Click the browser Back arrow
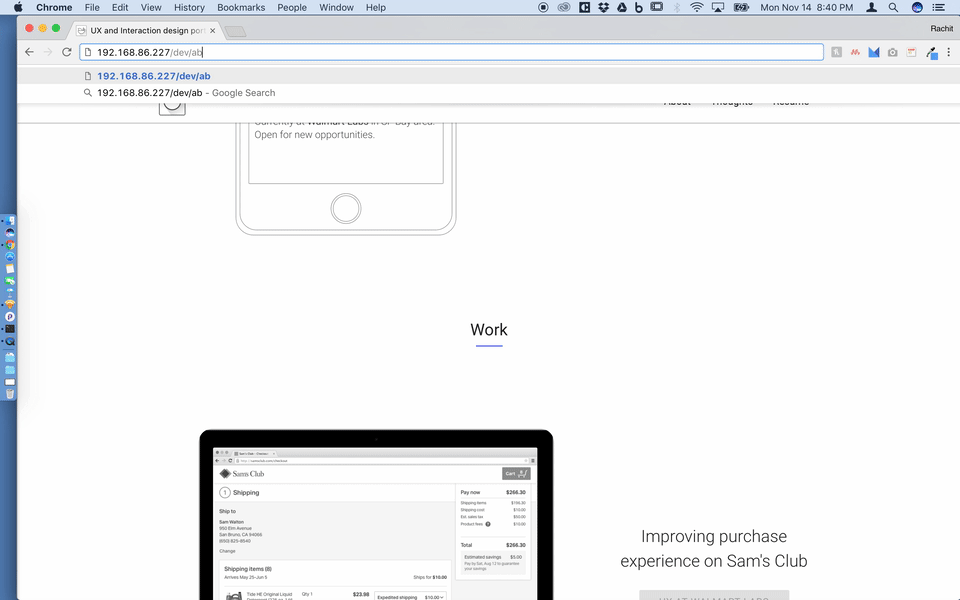This screenshot has width=960, height=600. pos(29,52)
